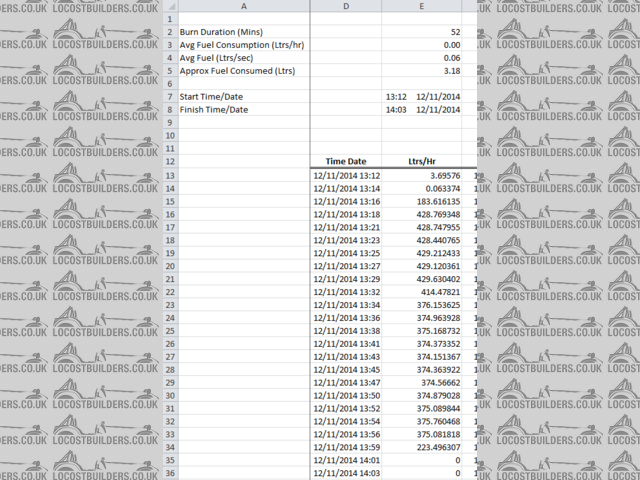Image resolution: width=640 pixels, height=480 pixels.
Task: Select the cell with value 429.630402
Action: 422,279
